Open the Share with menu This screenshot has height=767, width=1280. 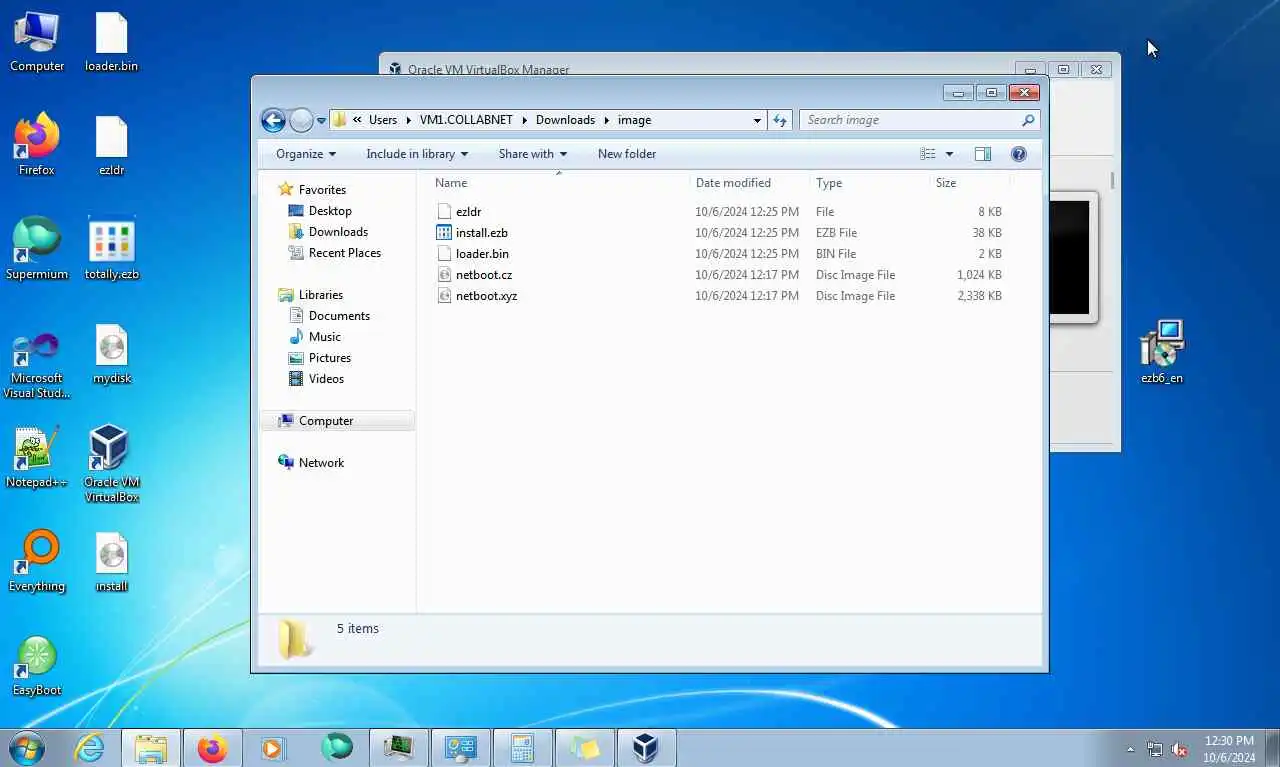click(x=533, y=154)
